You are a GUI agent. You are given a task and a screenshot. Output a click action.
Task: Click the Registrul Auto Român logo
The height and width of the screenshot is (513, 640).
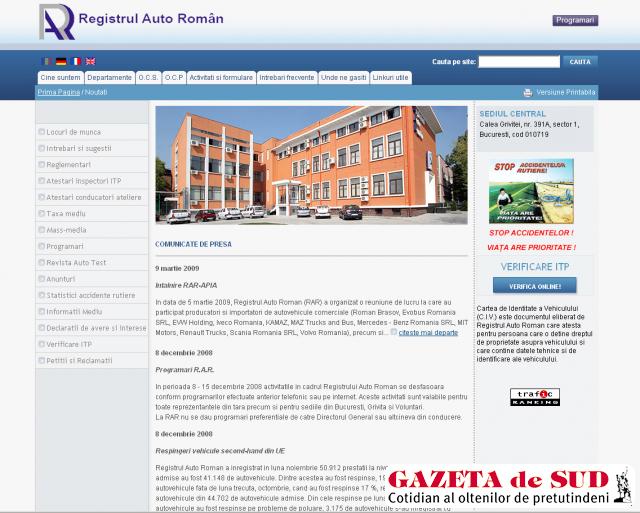pos(57,22)
